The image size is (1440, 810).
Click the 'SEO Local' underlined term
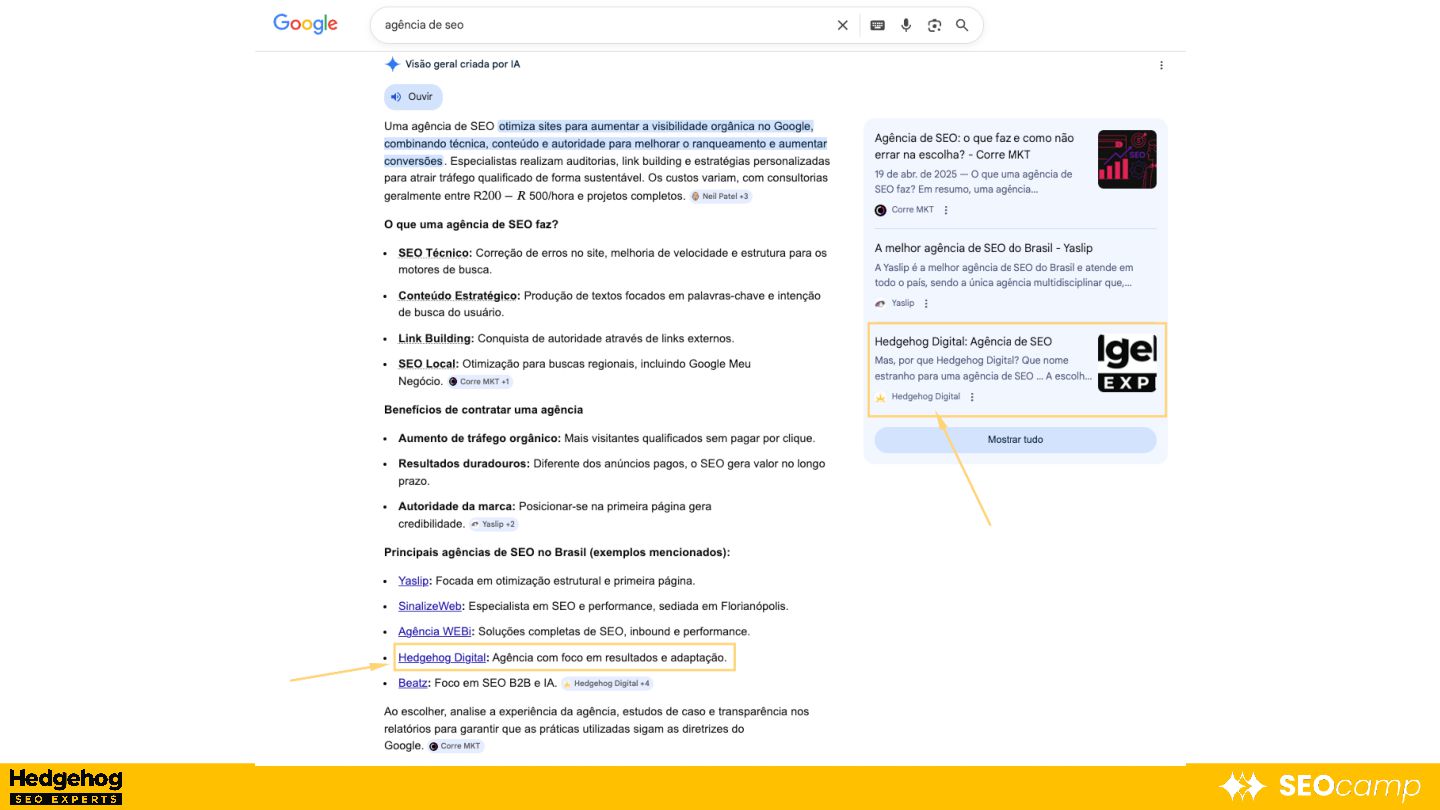pos(427,364)
